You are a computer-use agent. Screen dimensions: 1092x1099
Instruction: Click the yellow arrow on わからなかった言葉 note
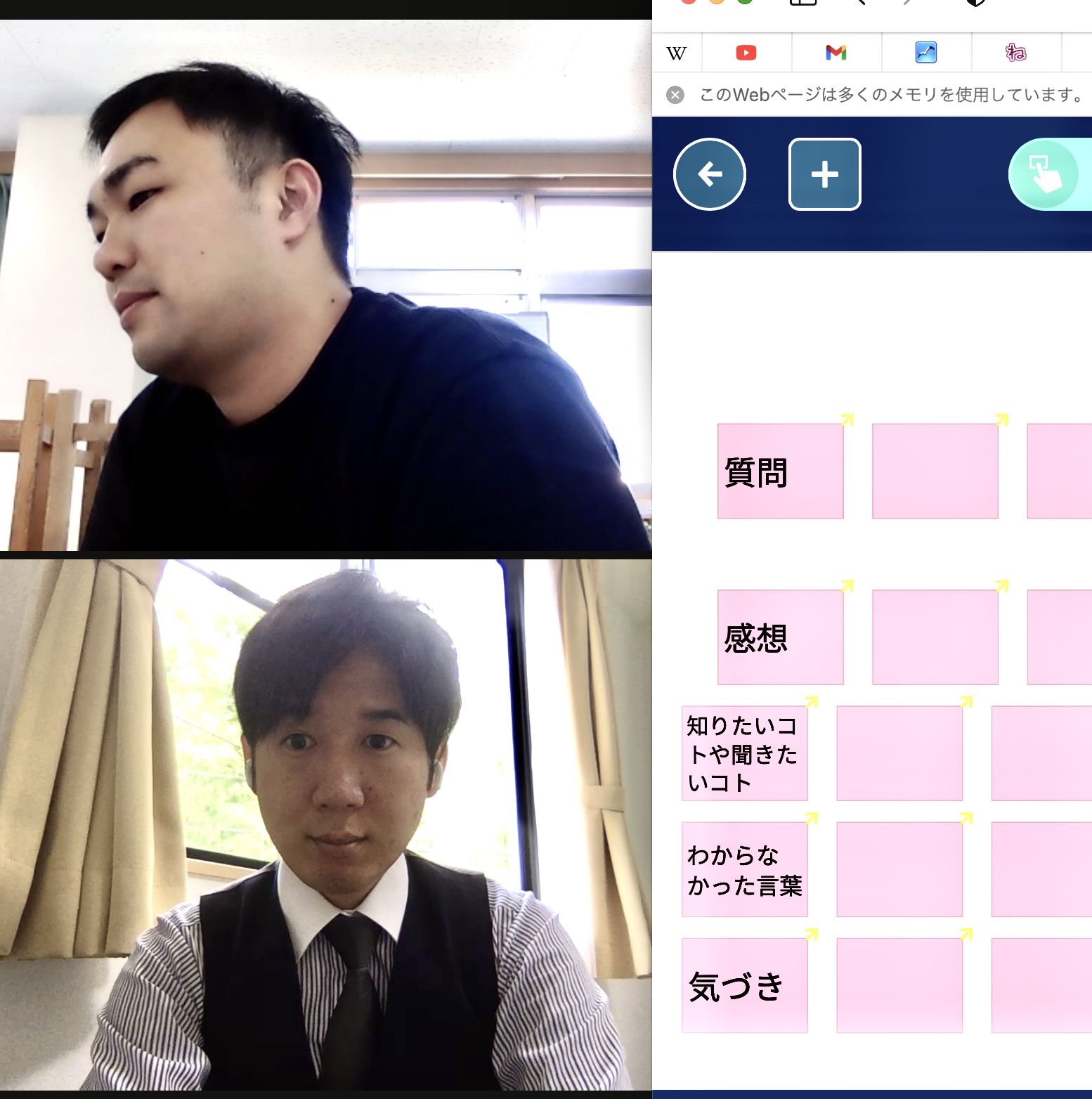click(x=812, y=817)
